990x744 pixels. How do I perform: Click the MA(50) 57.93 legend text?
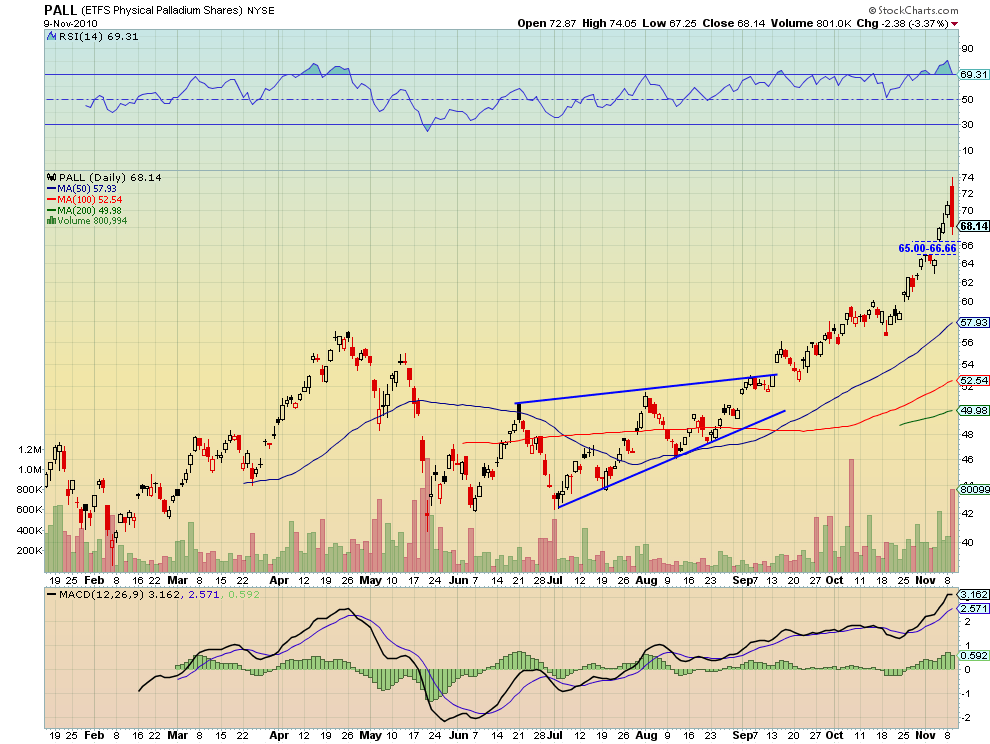coord(86,189)
